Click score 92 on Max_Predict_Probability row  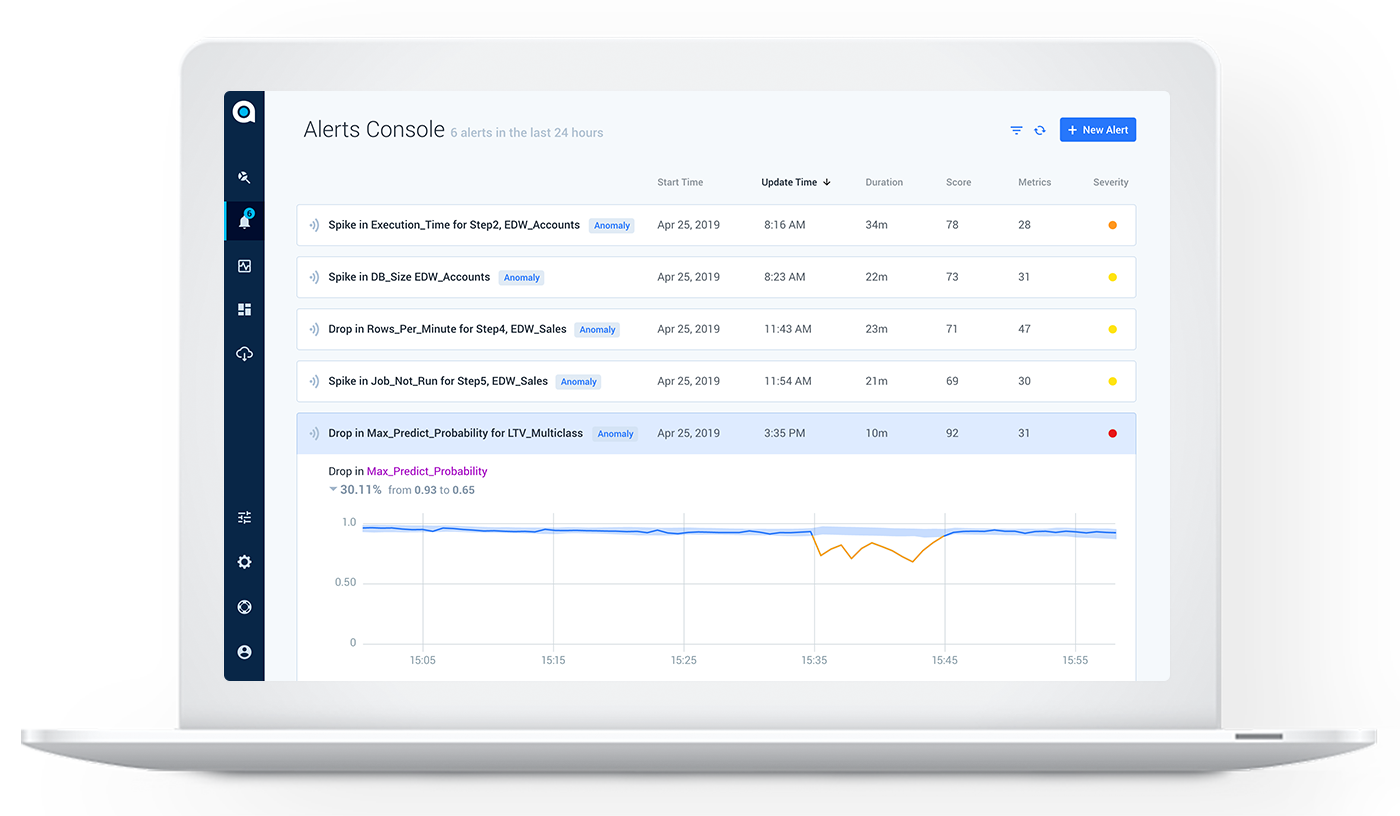click(x=952, y=433)
